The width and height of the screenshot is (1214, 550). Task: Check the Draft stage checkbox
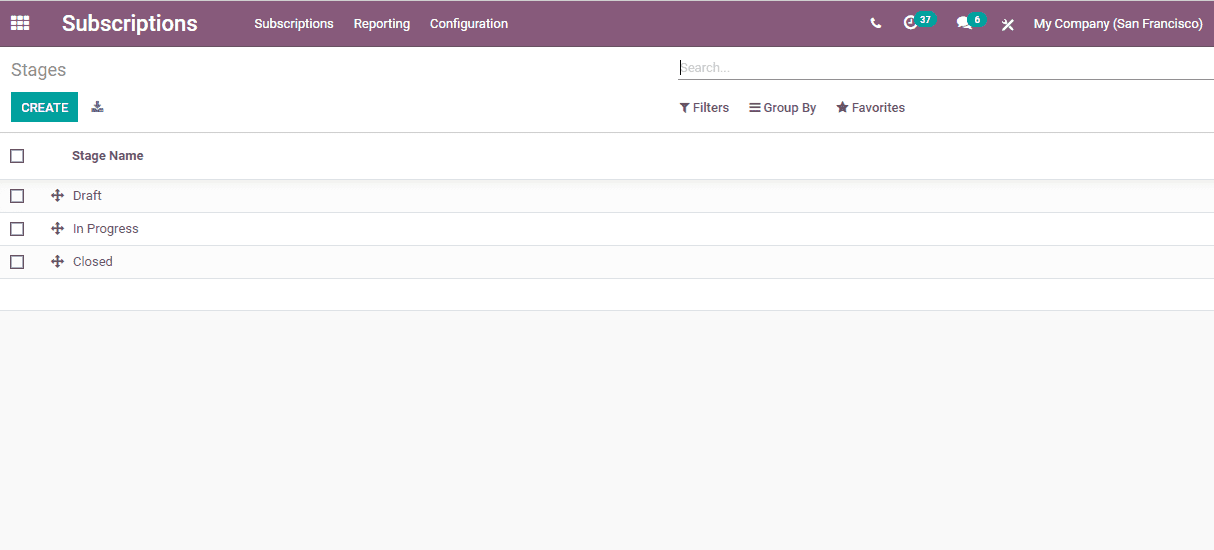click(x=17, y=196)
